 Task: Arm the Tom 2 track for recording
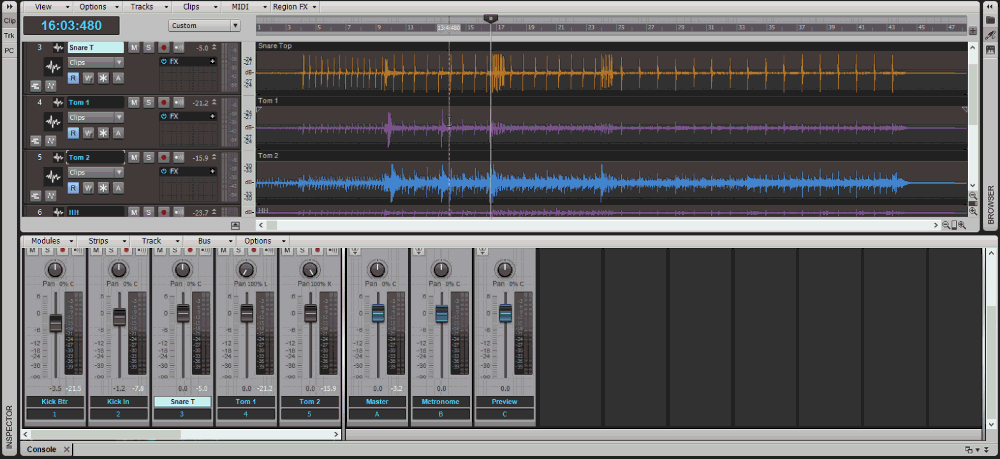coord(164,157)
